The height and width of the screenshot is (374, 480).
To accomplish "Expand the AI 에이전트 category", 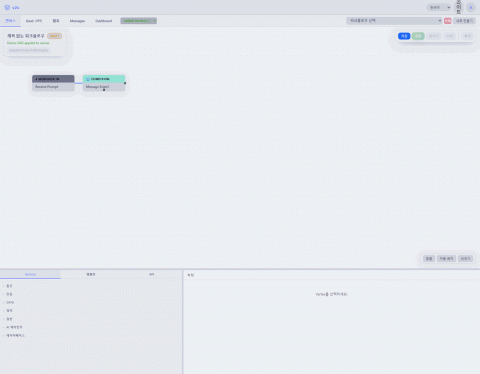I will pos(13,327).
